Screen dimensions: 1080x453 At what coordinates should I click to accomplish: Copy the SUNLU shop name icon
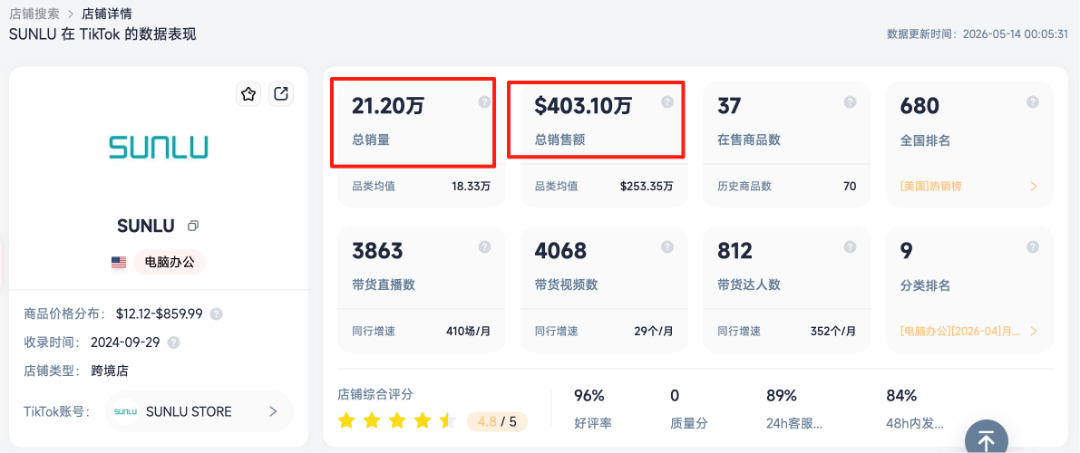194,226
